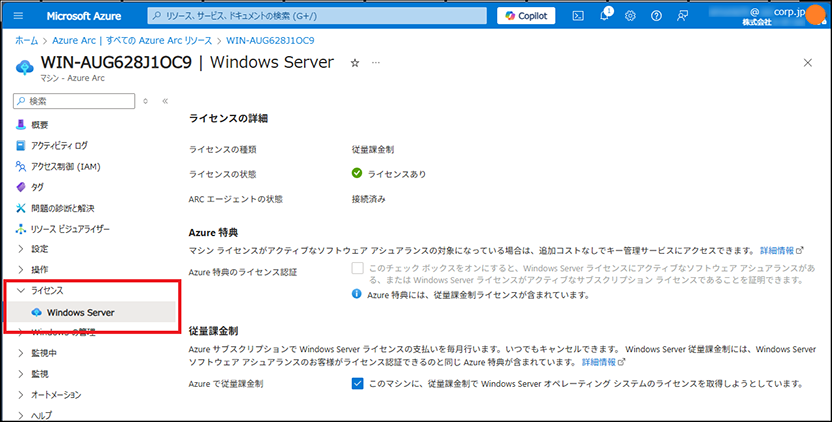The width and height of the screenshot is (832, 422).
Task: Open the portal hamburger menu
Action: [x=18, y=16]
